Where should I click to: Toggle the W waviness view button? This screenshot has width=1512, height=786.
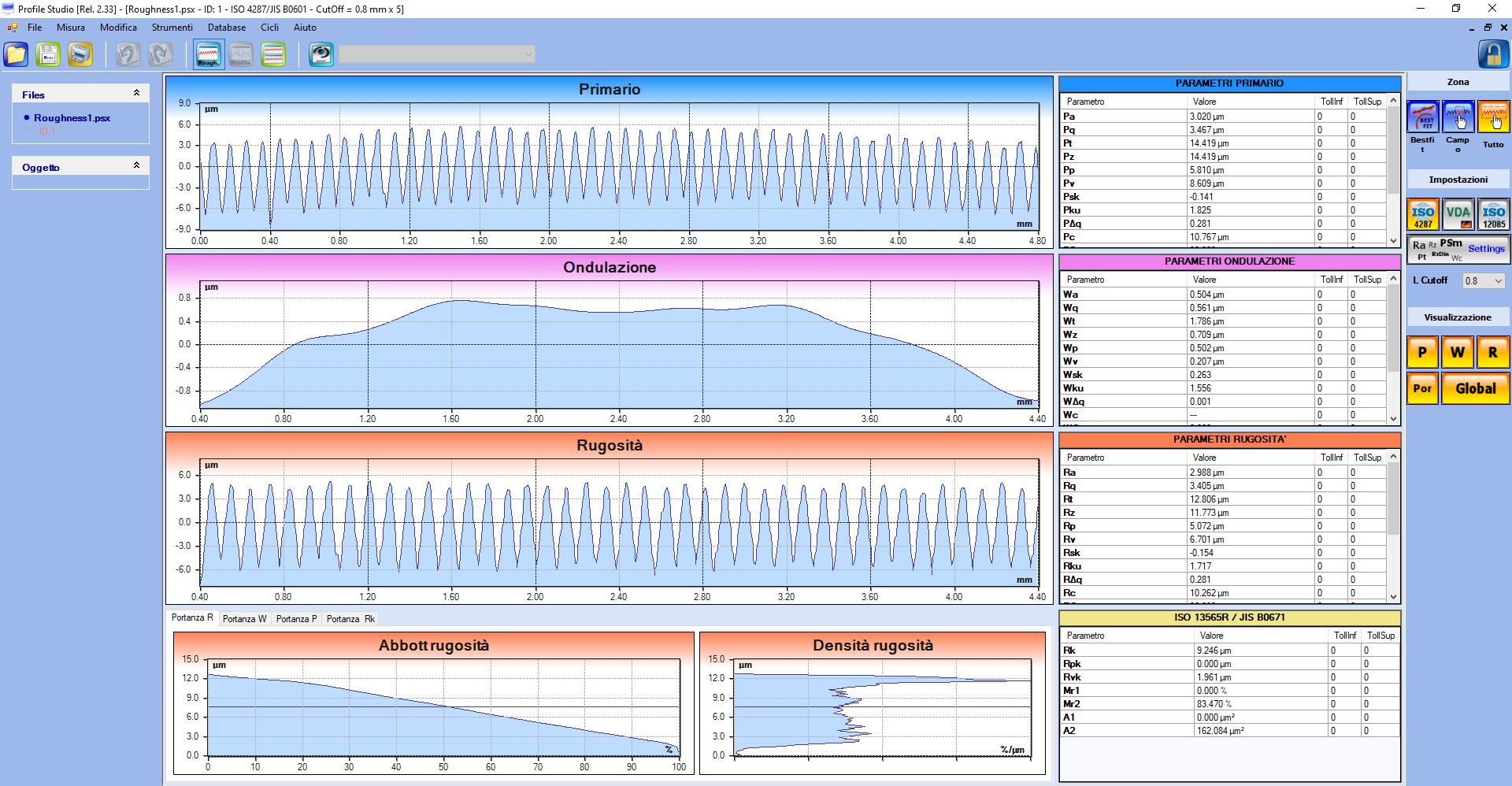[x=1458, y=353]
